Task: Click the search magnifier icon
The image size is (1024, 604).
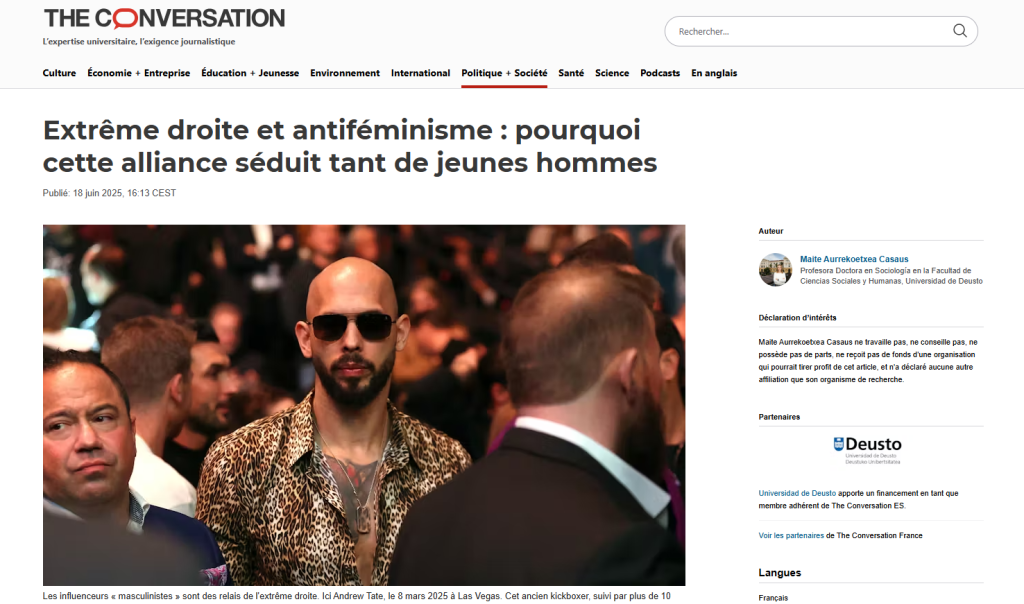Action: tap(959, 31)
